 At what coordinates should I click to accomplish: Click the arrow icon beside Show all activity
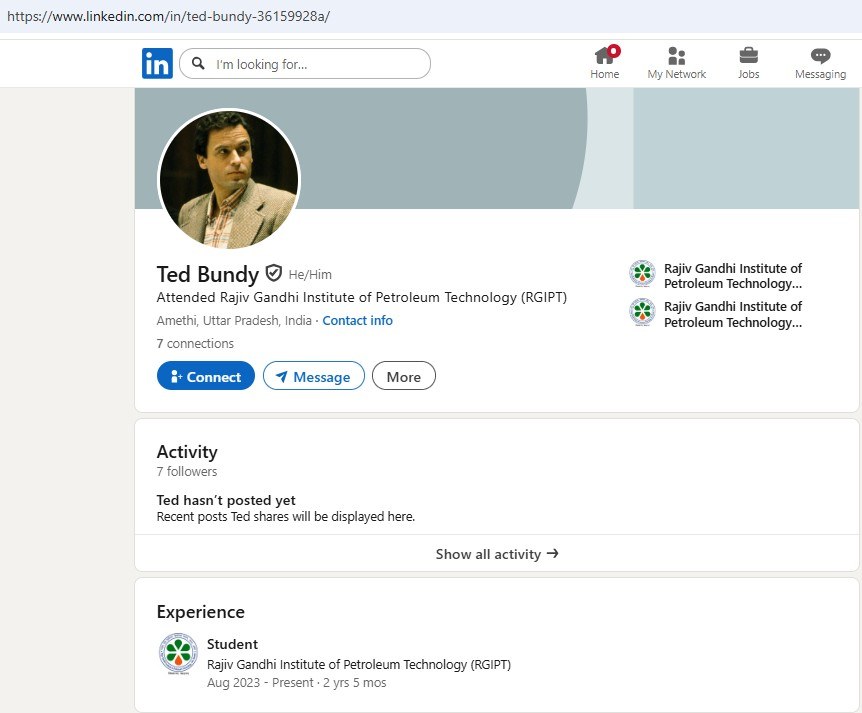point(552,554)
